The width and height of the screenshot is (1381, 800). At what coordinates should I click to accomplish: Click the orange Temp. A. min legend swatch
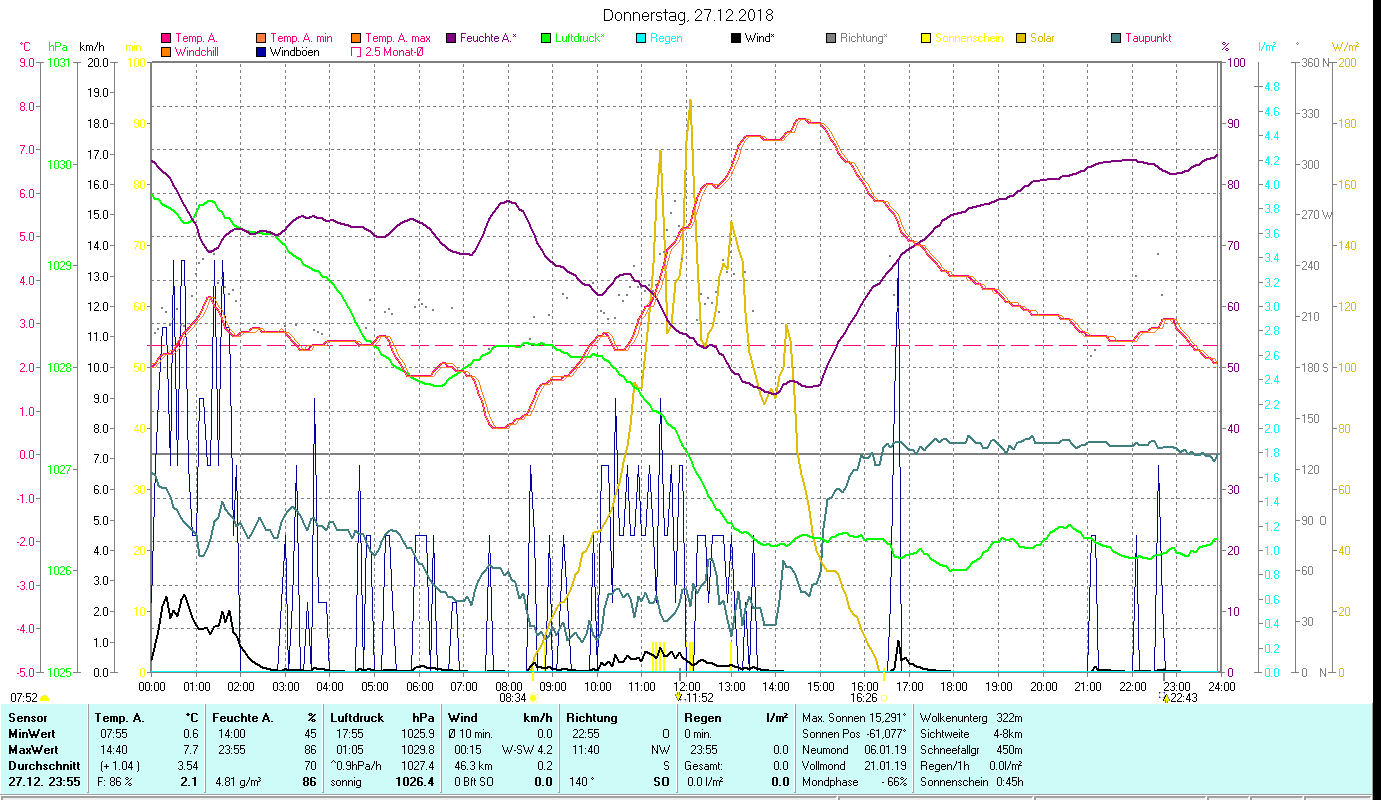(261, 38)
